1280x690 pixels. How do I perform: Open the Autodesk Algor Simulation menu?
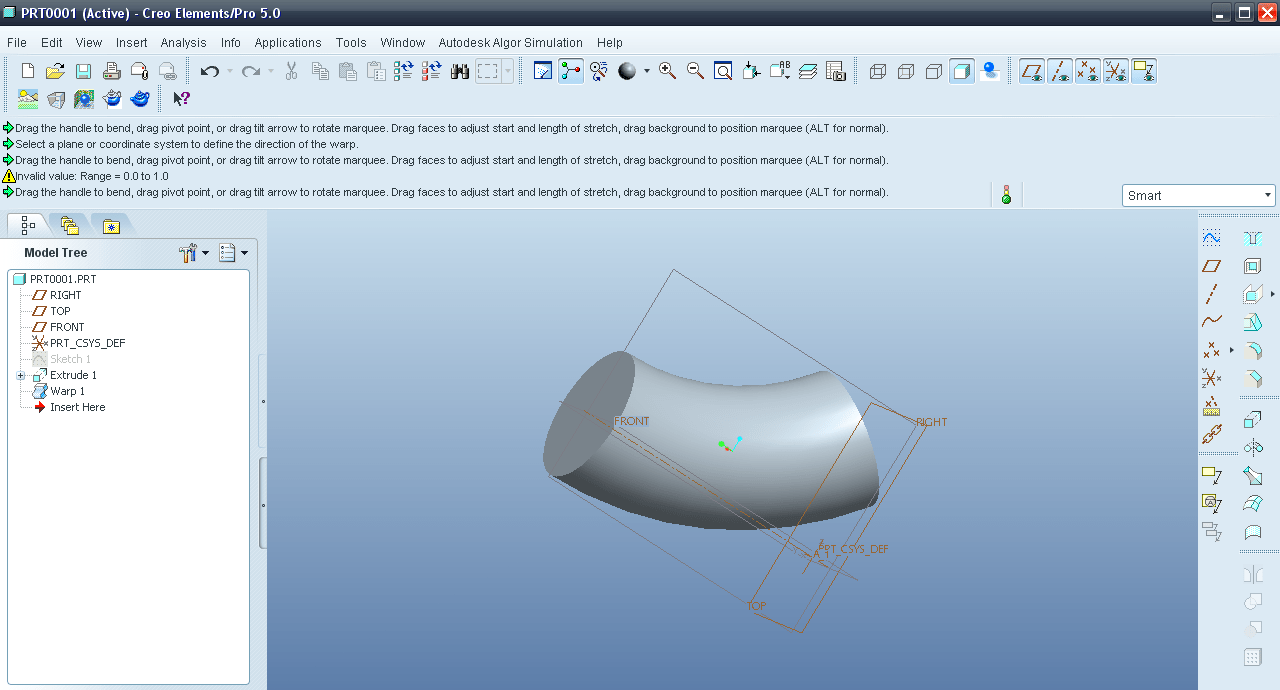[x=510, y=43]
